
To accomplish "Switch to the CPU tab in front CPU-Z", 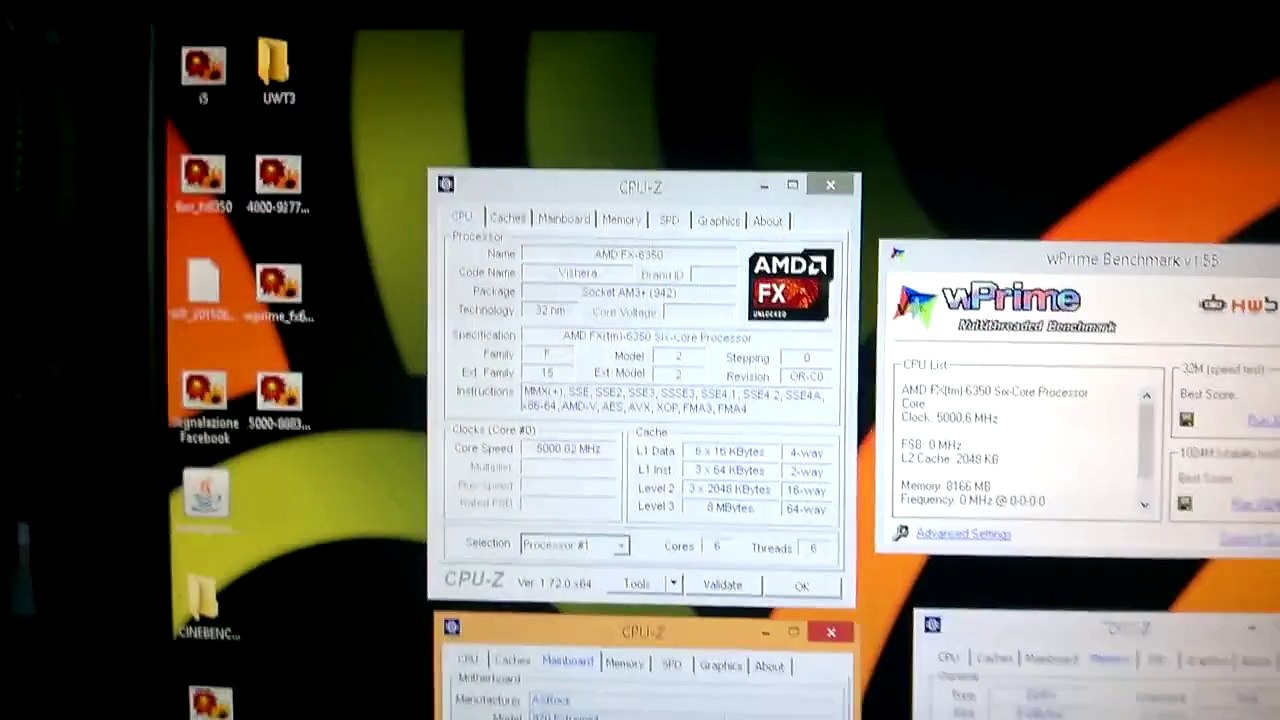I will (462, 217).
